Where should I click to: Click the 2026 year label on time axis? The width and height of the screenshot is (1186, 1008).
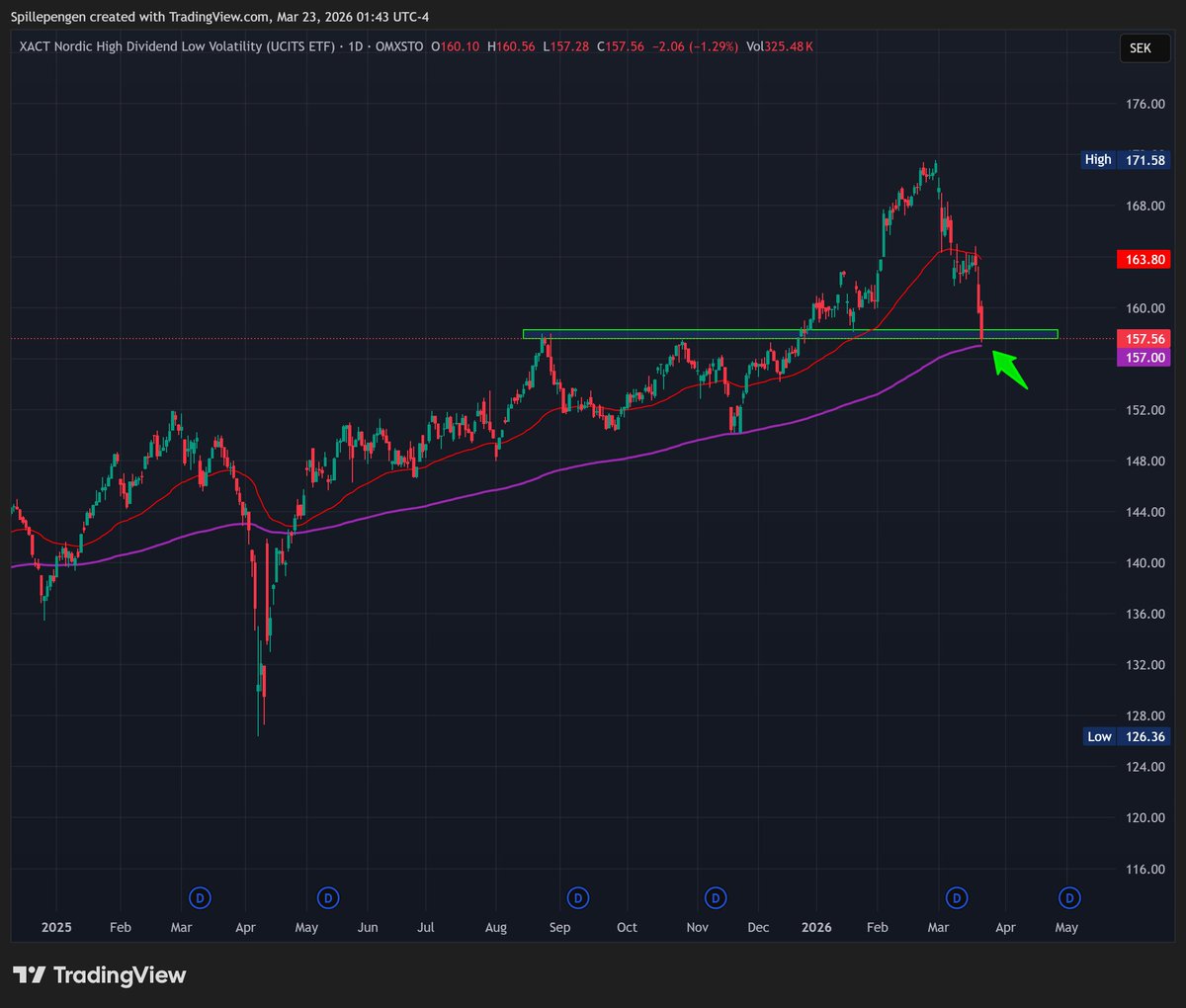point(816,927)
